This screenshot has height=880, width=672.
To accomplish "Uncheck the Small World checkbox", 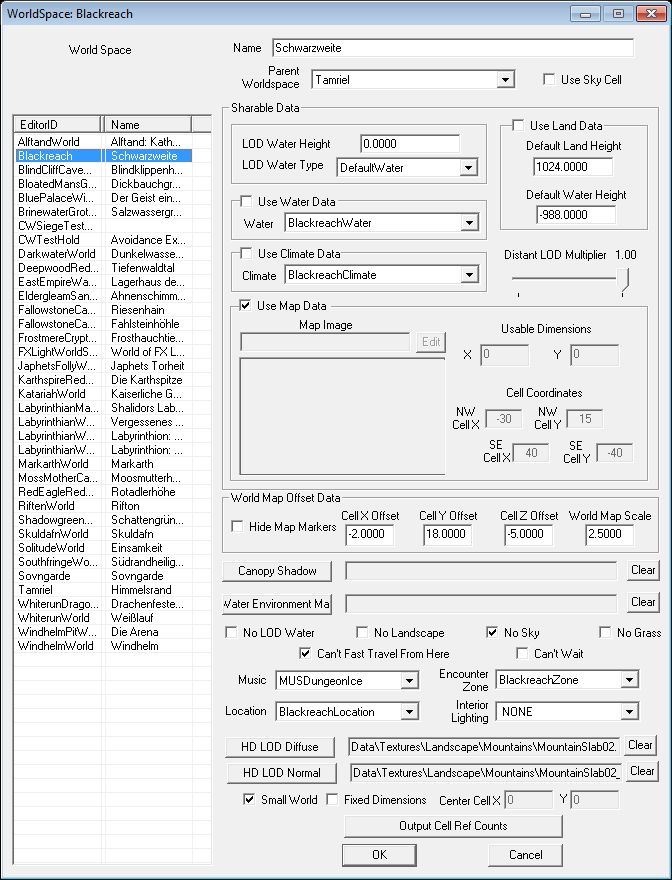I will click(x=249, y=799).
